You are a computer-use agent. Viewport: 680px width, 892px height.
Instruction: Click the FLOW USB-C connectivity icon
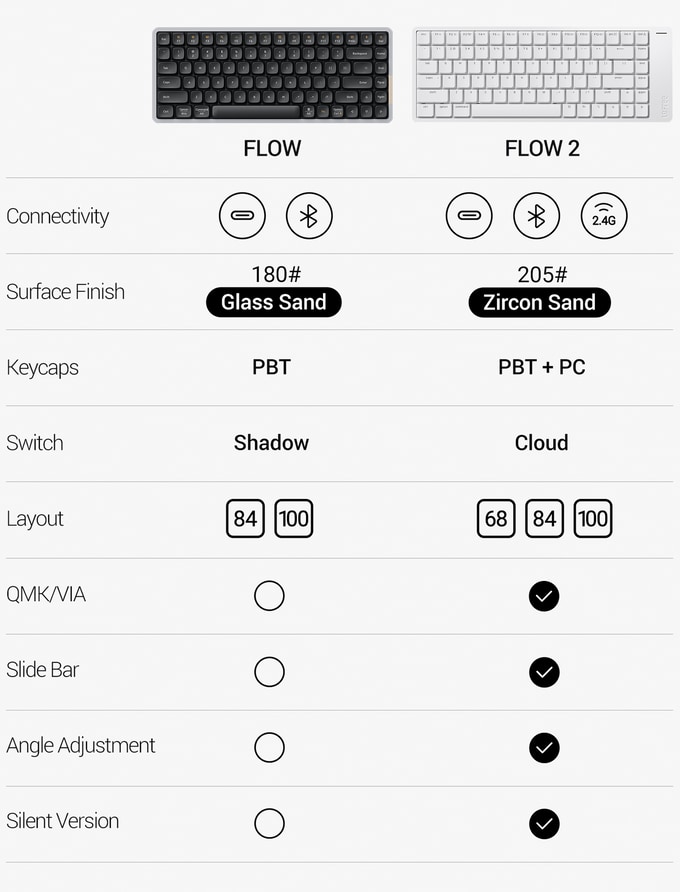pos(243,216)
